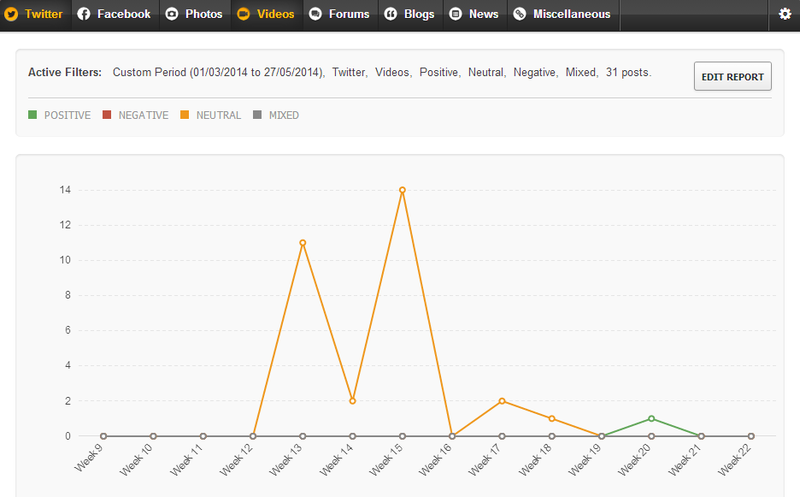Toggle the POSITIVE series in legend

pos(67,115)
